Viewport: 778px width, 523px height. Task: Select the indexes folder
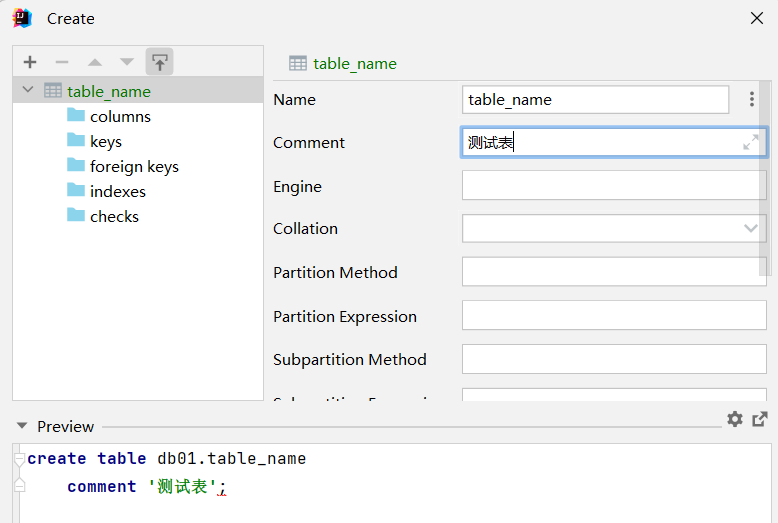tap(117, 191)
